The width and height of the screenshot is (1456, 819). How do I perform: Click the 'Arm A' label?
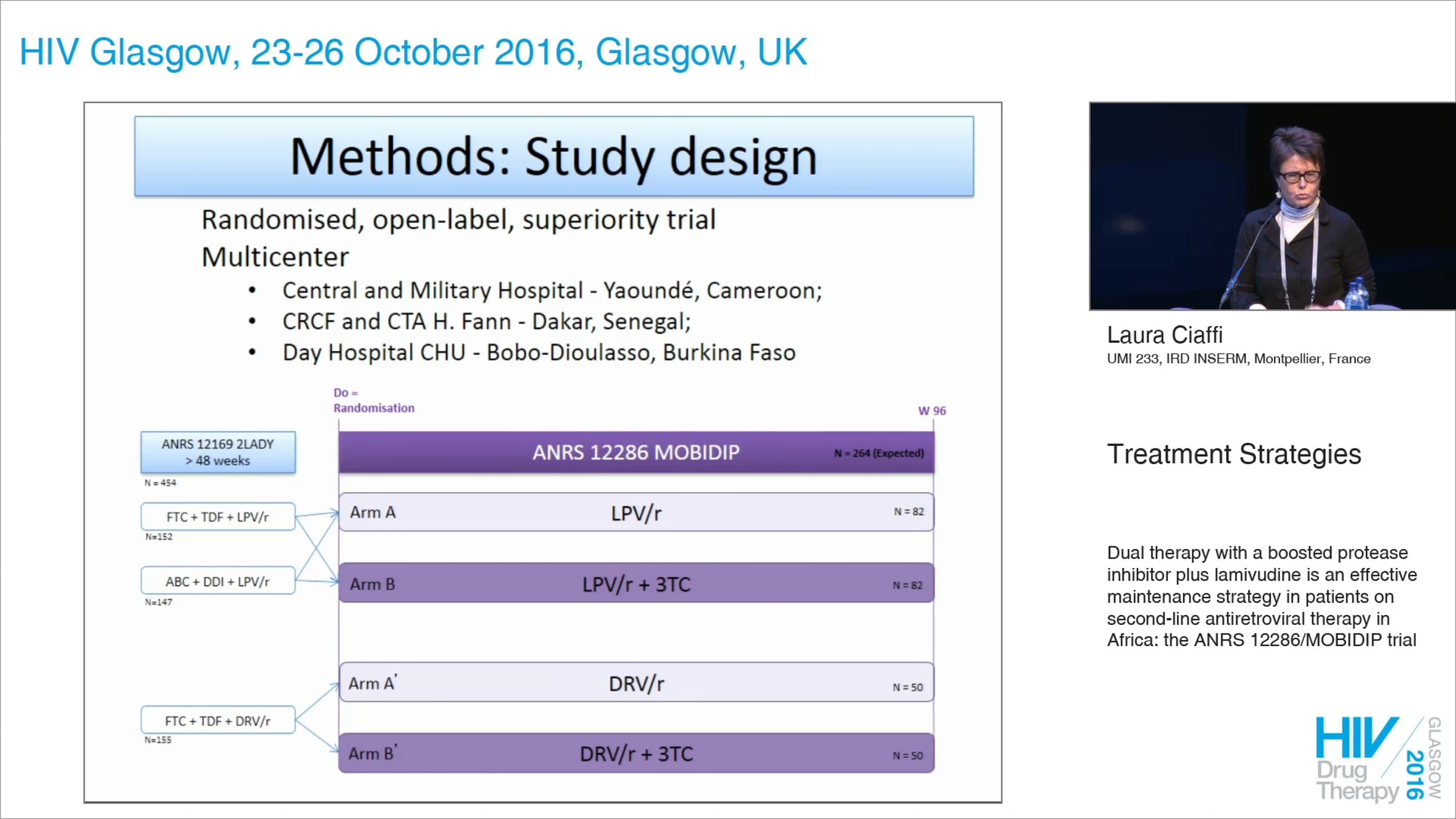coord(372,513)
